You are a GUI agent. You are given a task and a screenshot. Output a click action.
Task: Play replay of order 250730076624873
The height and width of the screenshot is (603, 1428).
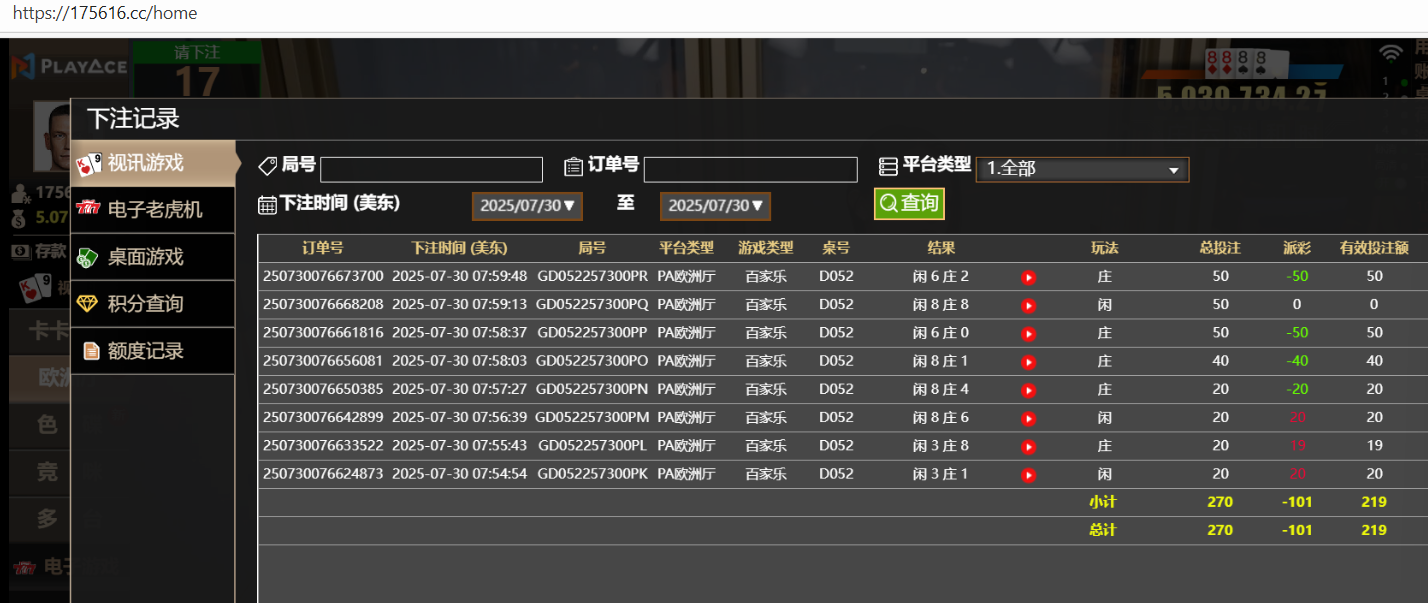tap(1028, 475)
